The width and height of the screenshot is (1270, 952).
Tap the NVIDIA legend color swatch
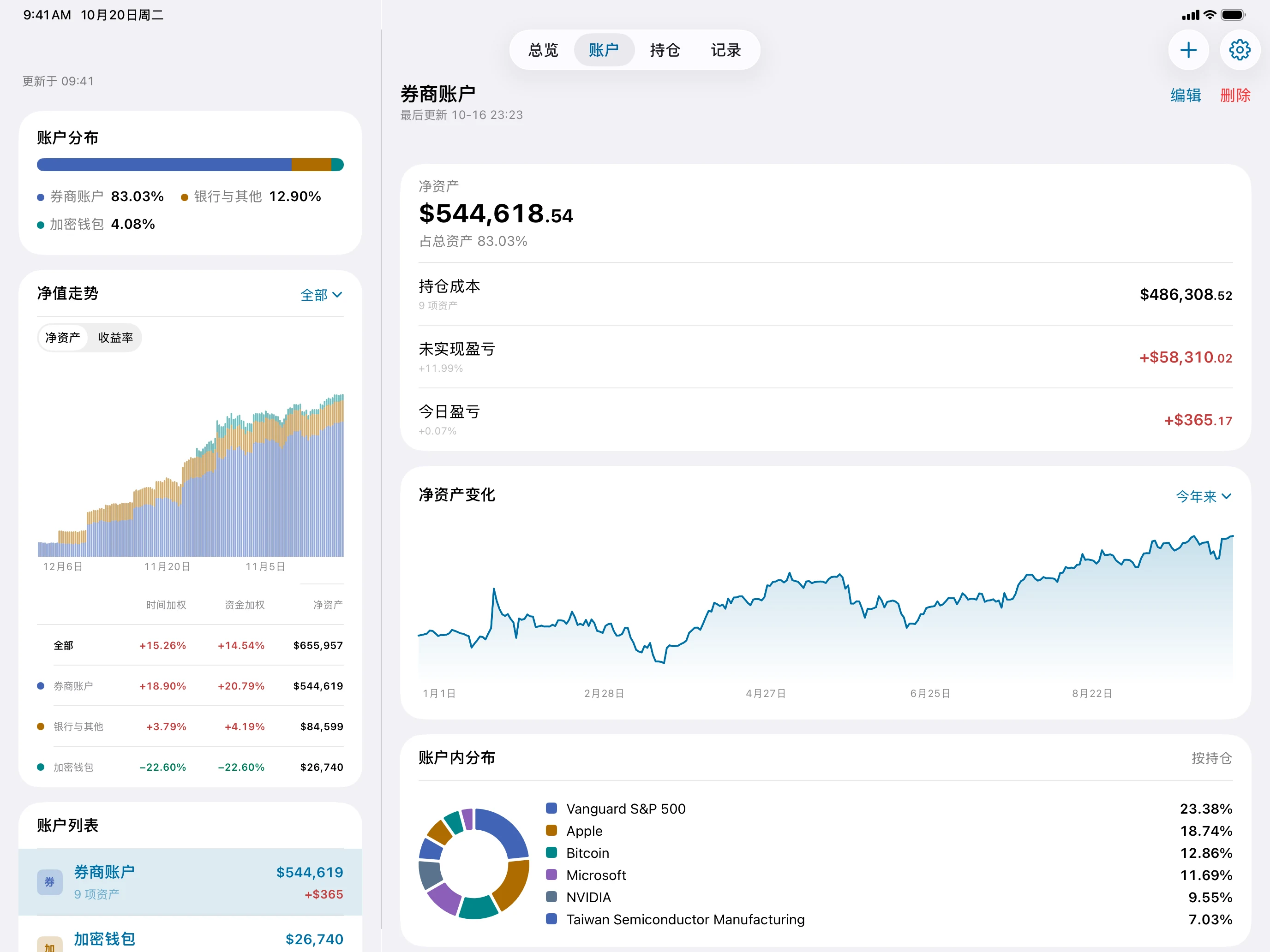click(551, 896)
